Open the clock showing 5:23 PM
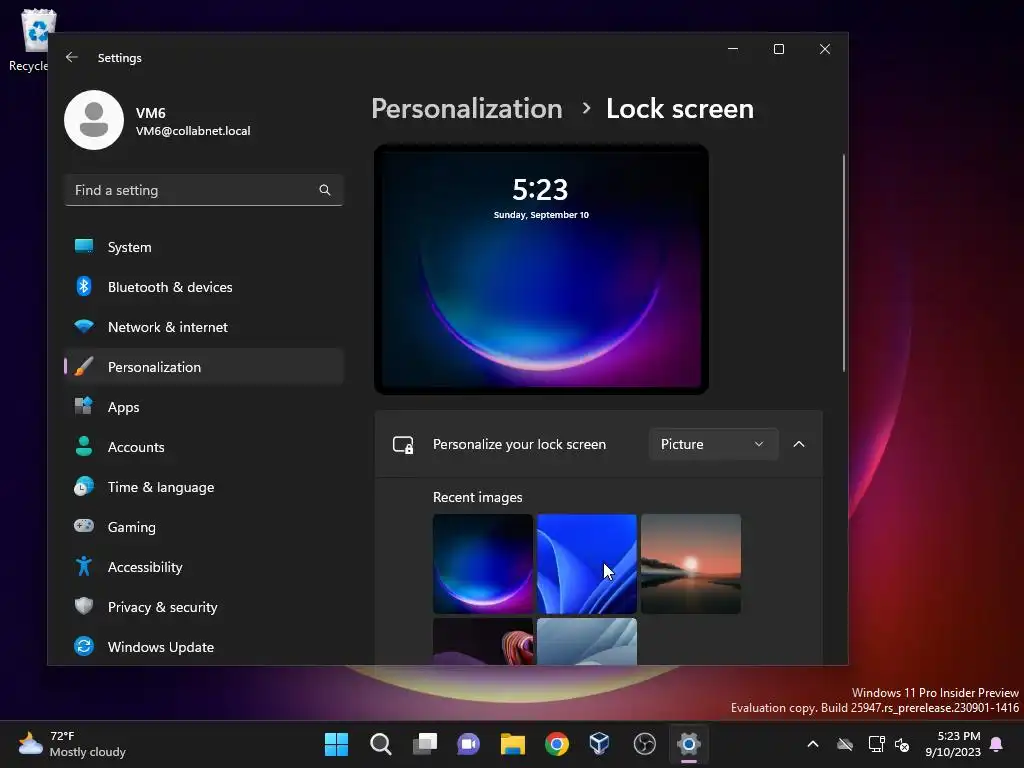Viewport: 1024px width, 768px height. pos(953,744)
